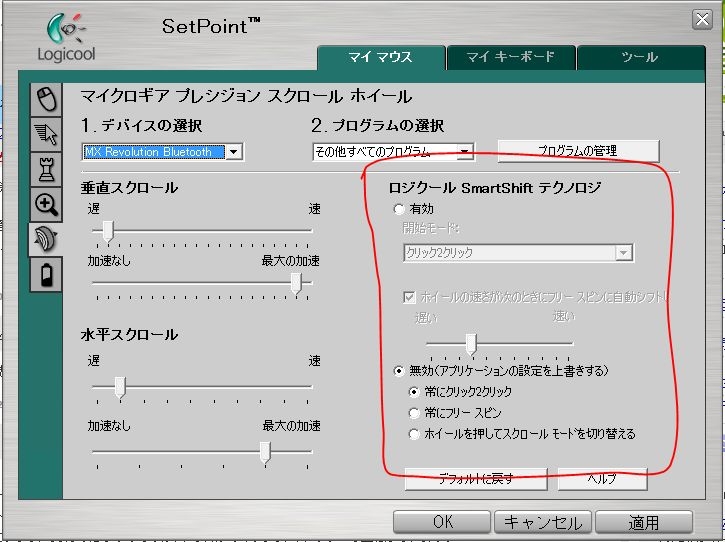
Task: Click the vertical scroll speed slider thumb
Action: (108, 231)
